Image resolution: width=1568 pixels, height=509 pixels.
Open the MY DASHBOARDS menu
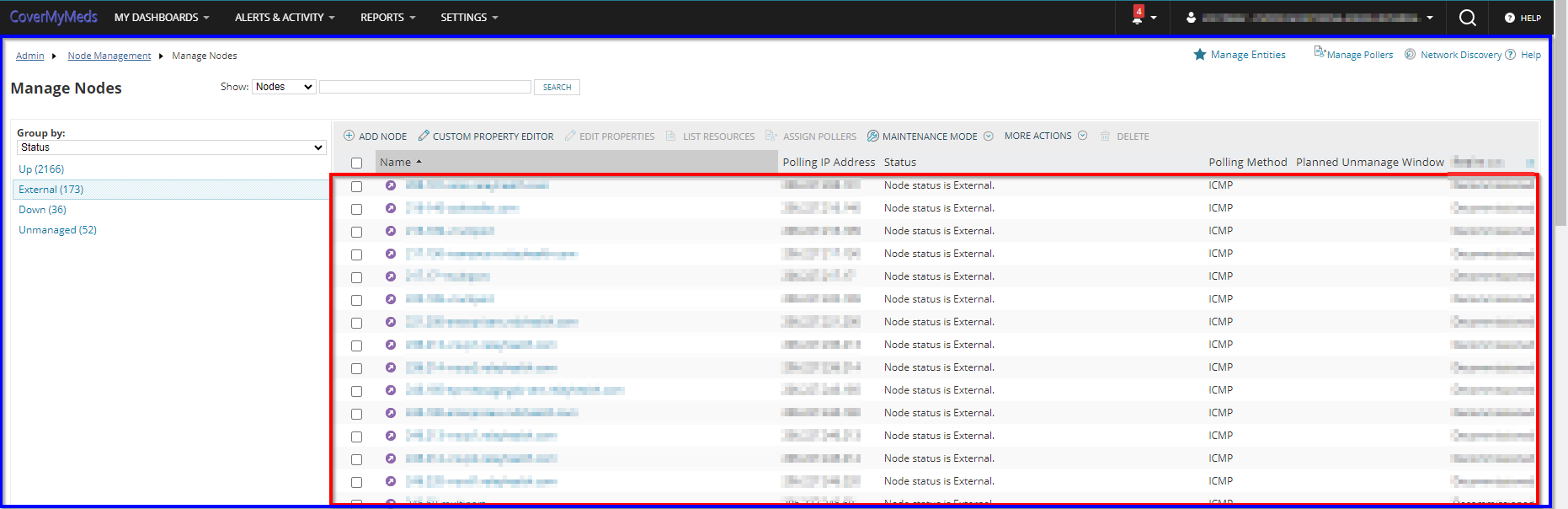coord(162,18)
